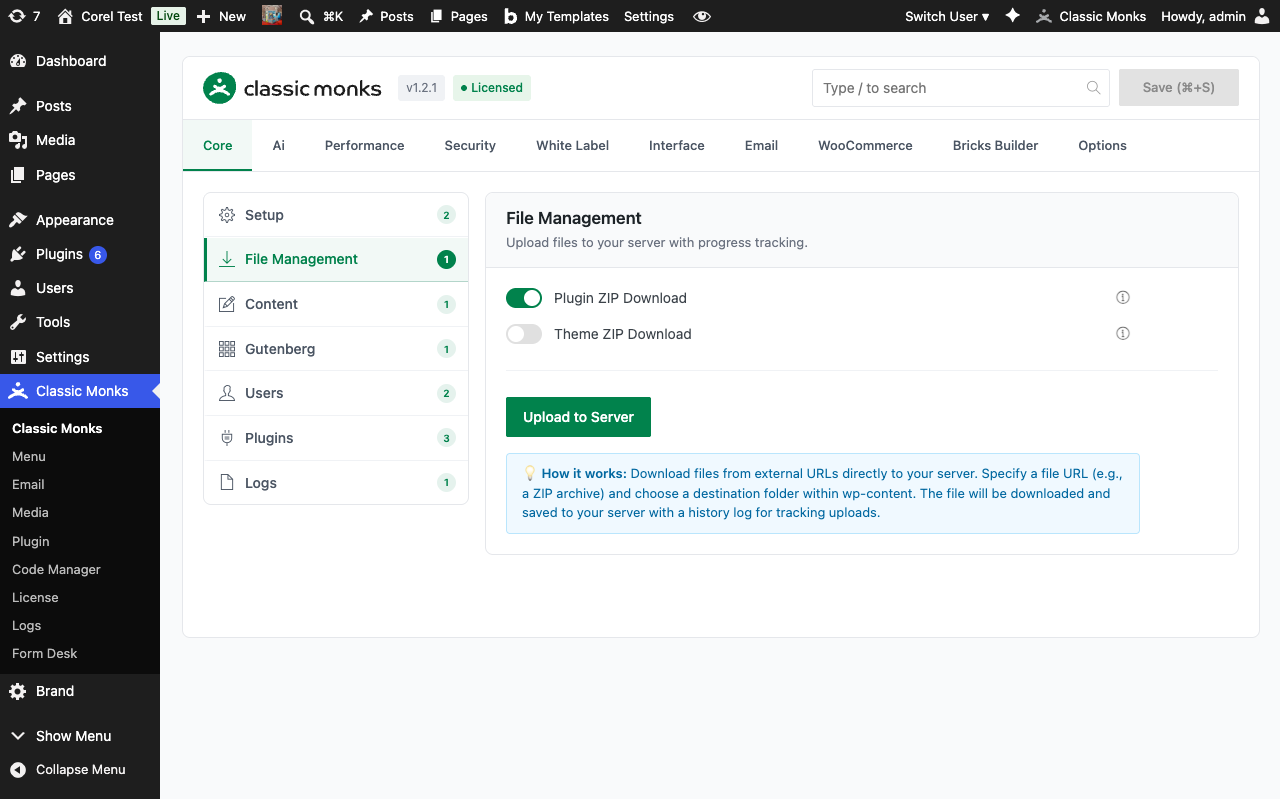This screenshot has height=799, width=1280.
Task: Click the v1.2.1 version badge
Action: [x=421, y=88]
